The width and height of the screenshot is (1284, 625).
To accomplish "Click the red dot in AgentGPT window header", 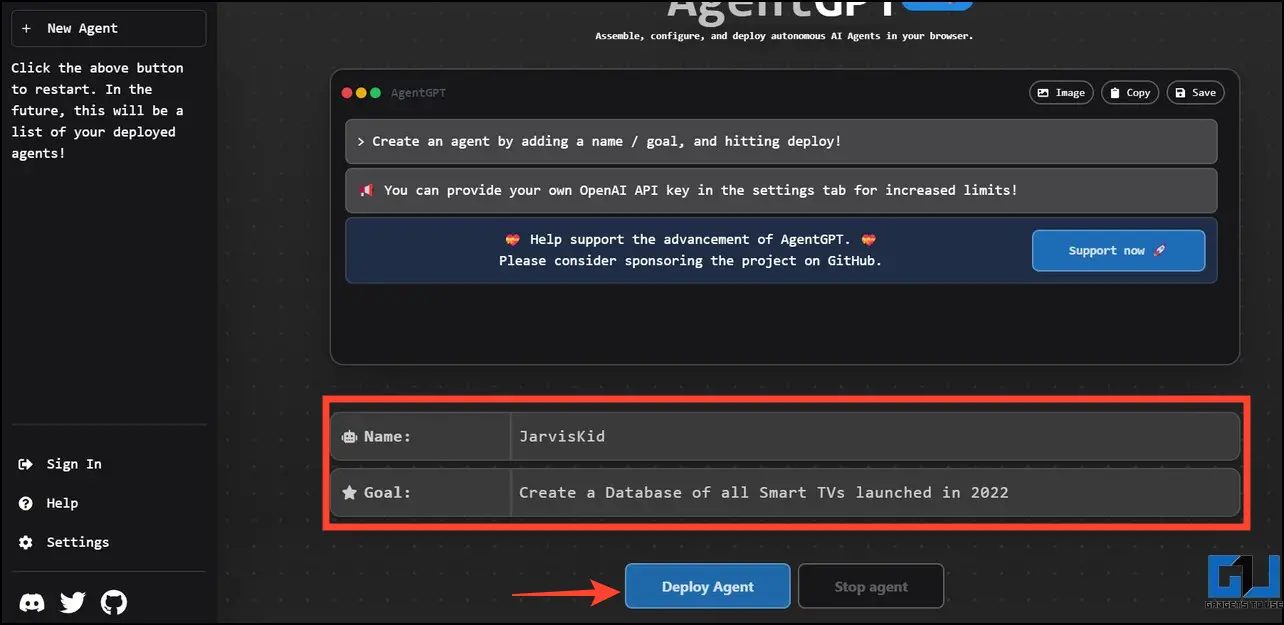I will 347,93.
